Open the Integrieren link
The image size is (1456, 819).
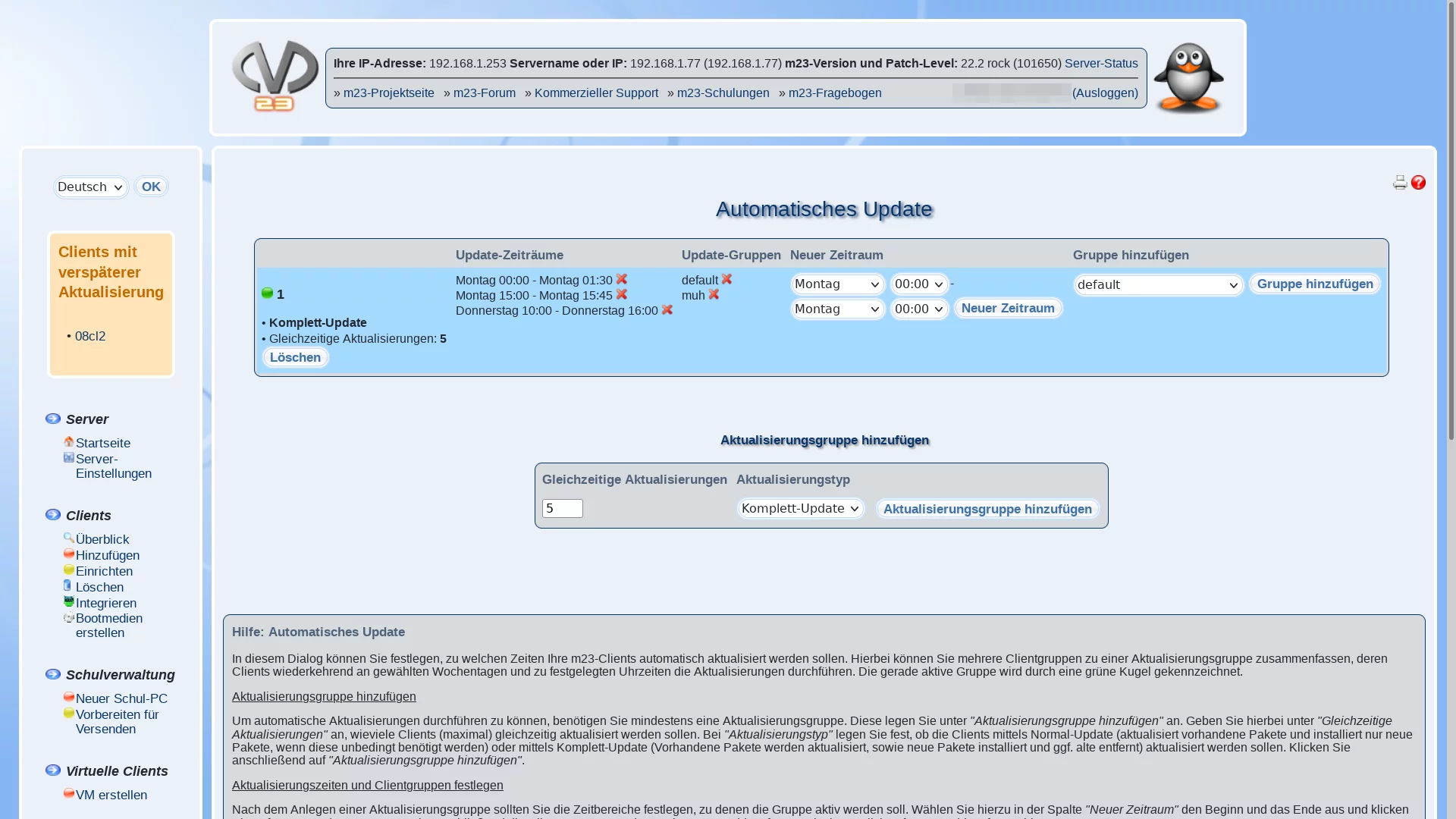[x=106, y=603]
